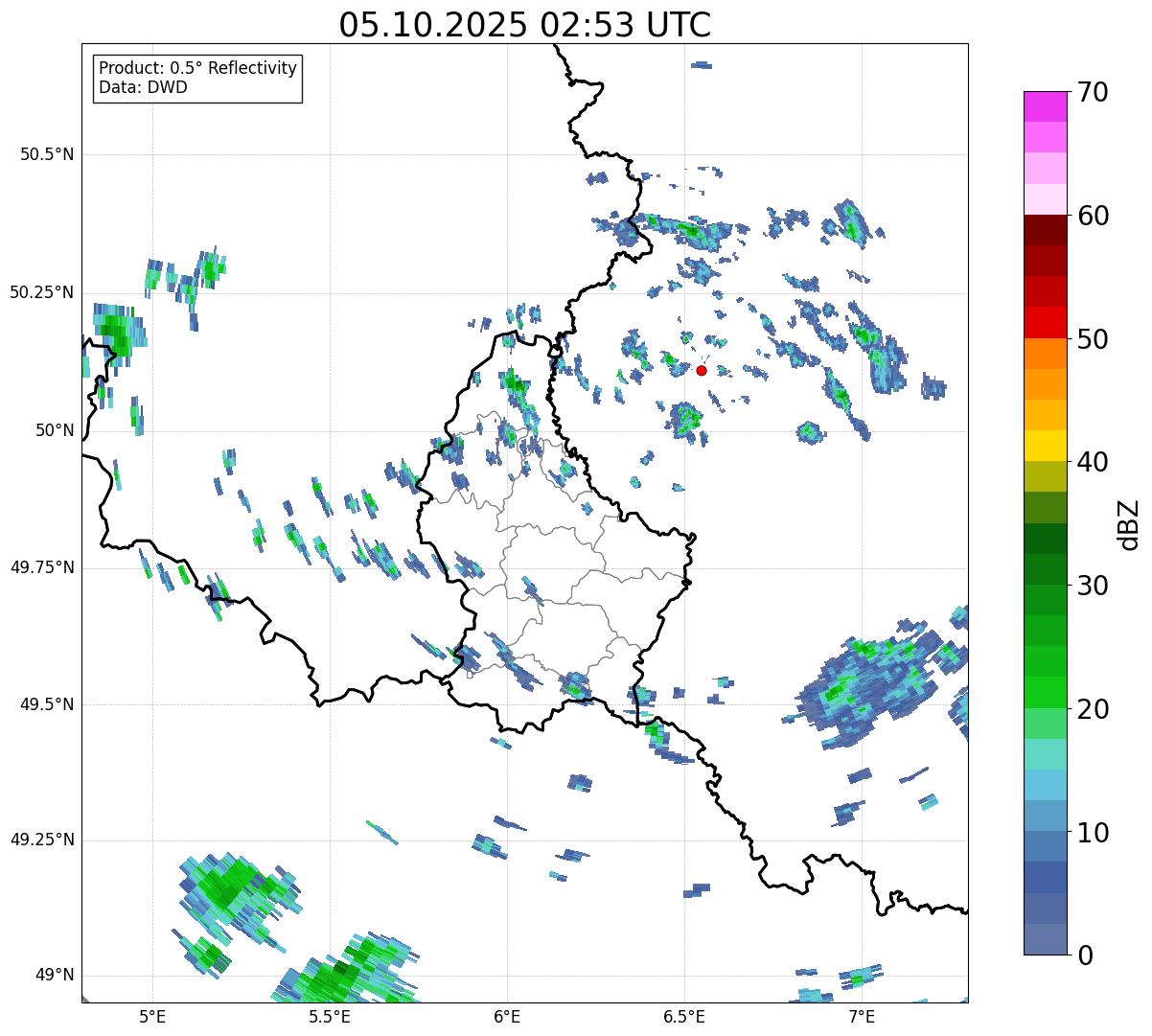
Task: Click the longitude label 6.5°E
Action: pos(684,1018)
